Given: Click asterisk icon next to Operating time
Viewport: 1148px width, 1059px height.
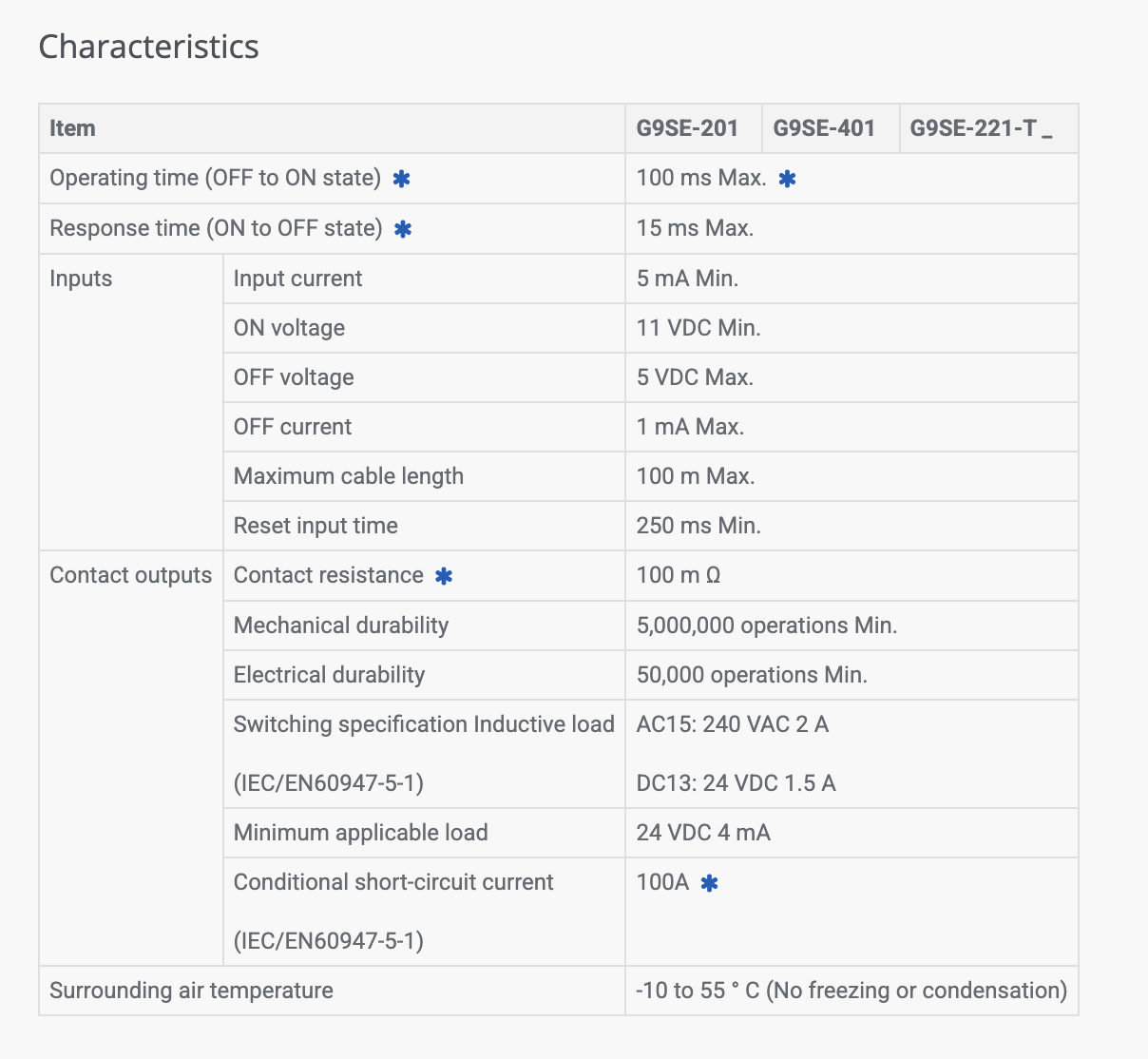Looking at the screenshot, I should [402, 179].
